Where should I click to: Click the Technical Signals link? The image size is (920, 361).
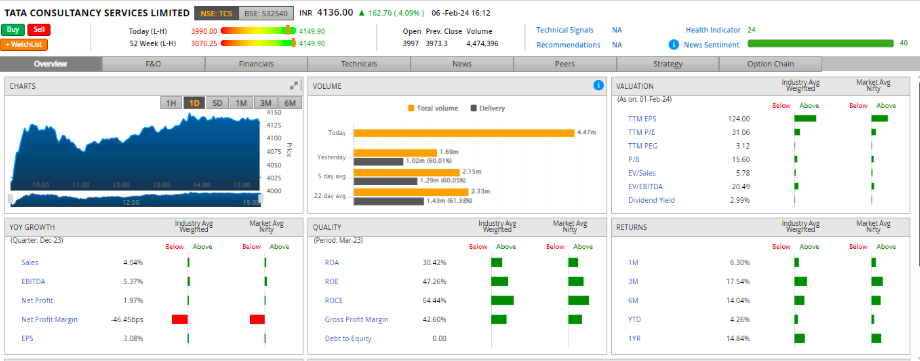click(564, 30)
